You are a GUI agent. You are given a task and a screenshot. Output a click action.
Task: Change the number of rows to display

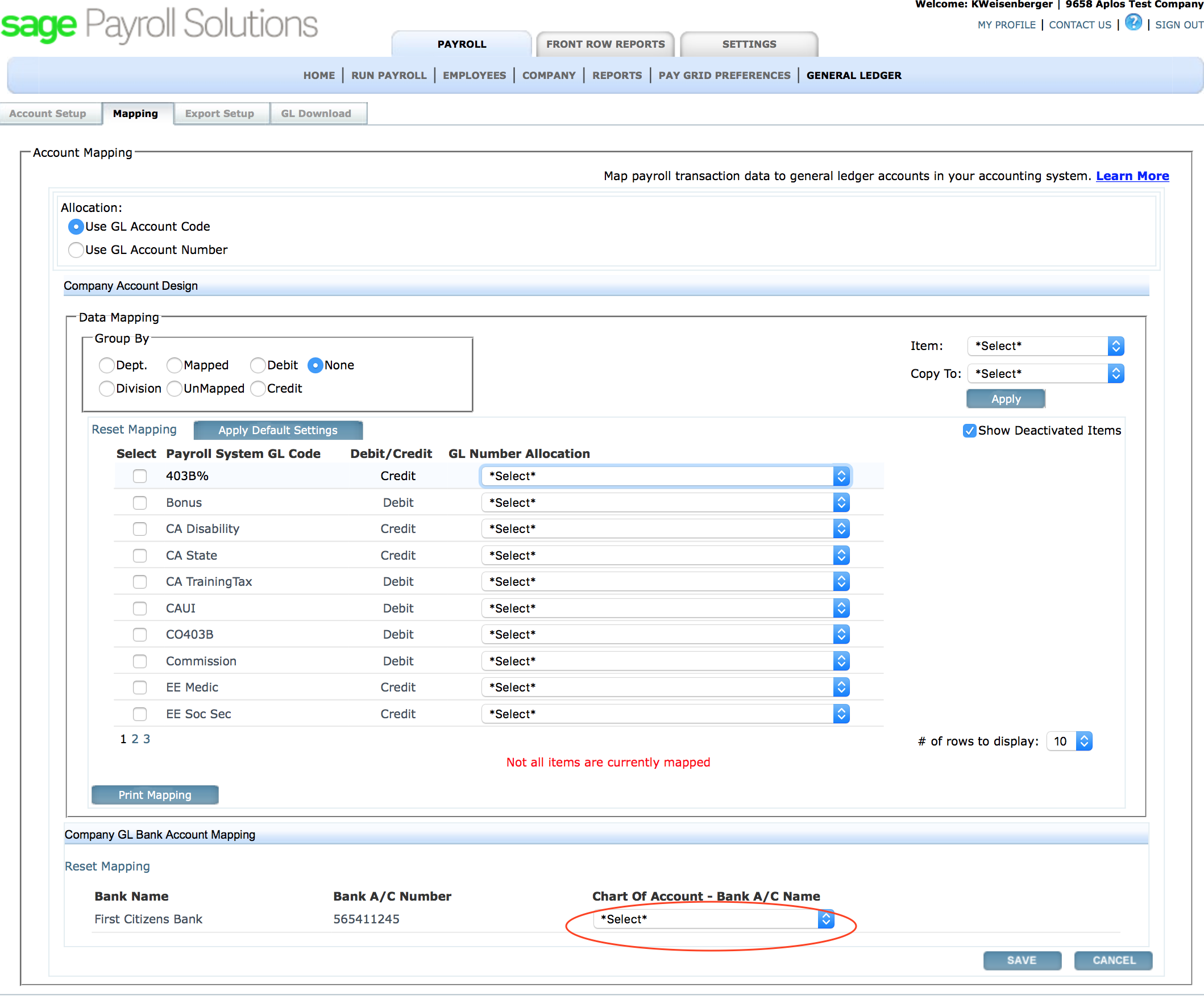click(x=1069, y=742)
